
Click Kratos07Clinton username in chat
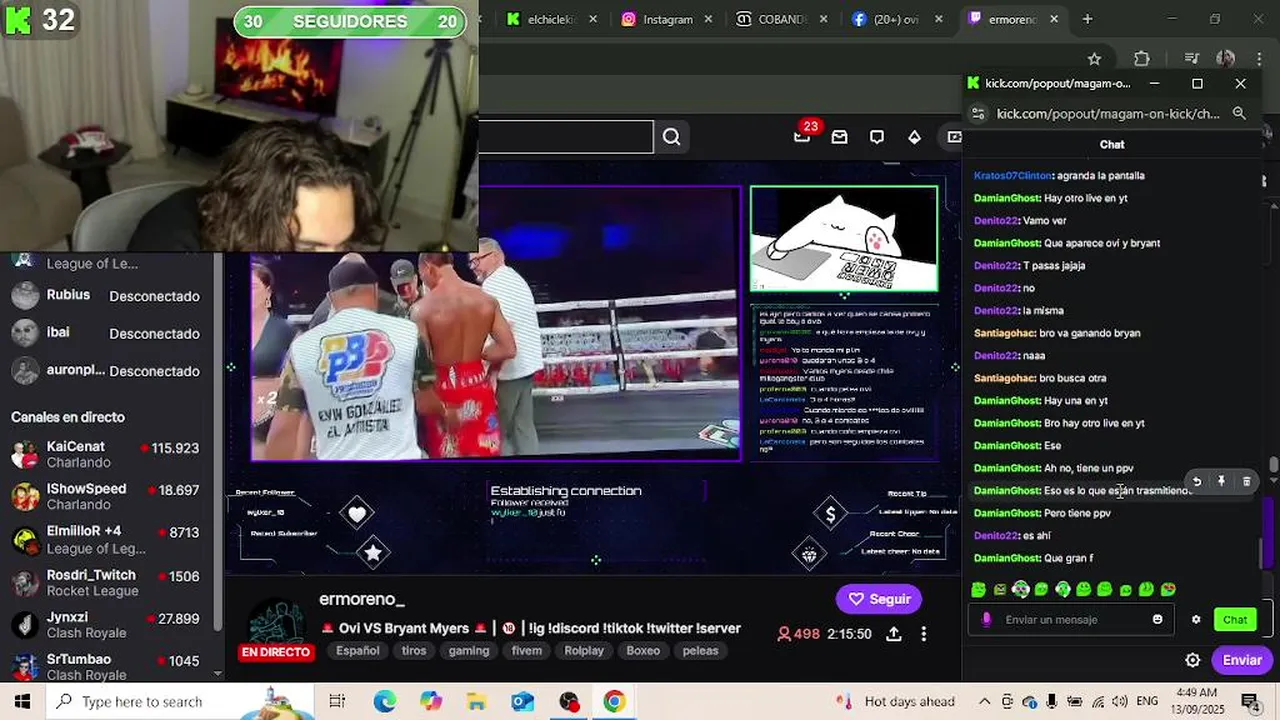1013,175
